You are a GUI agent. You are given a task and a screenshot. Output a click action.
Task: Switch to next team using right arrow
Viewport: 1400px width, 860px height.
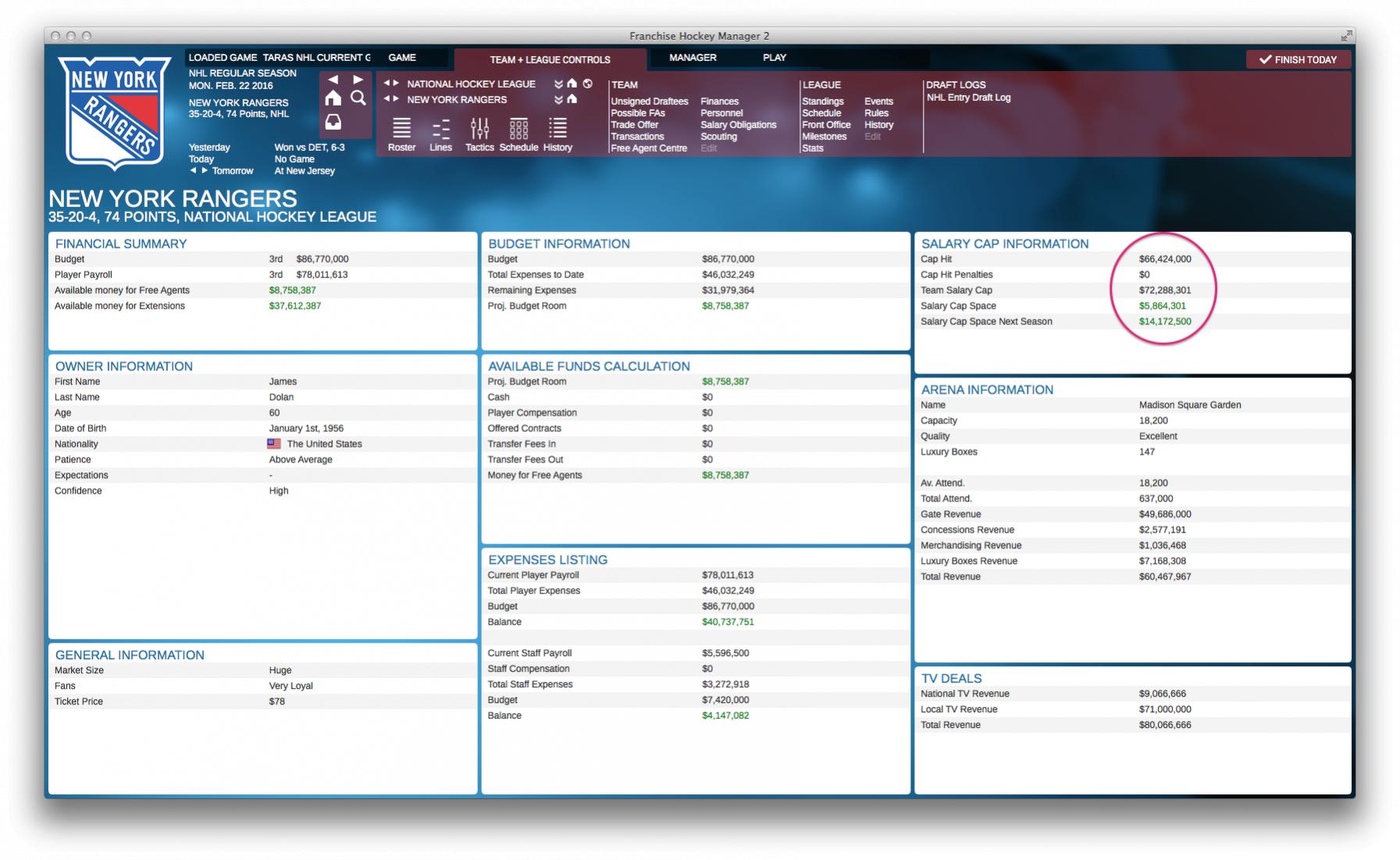397,99
